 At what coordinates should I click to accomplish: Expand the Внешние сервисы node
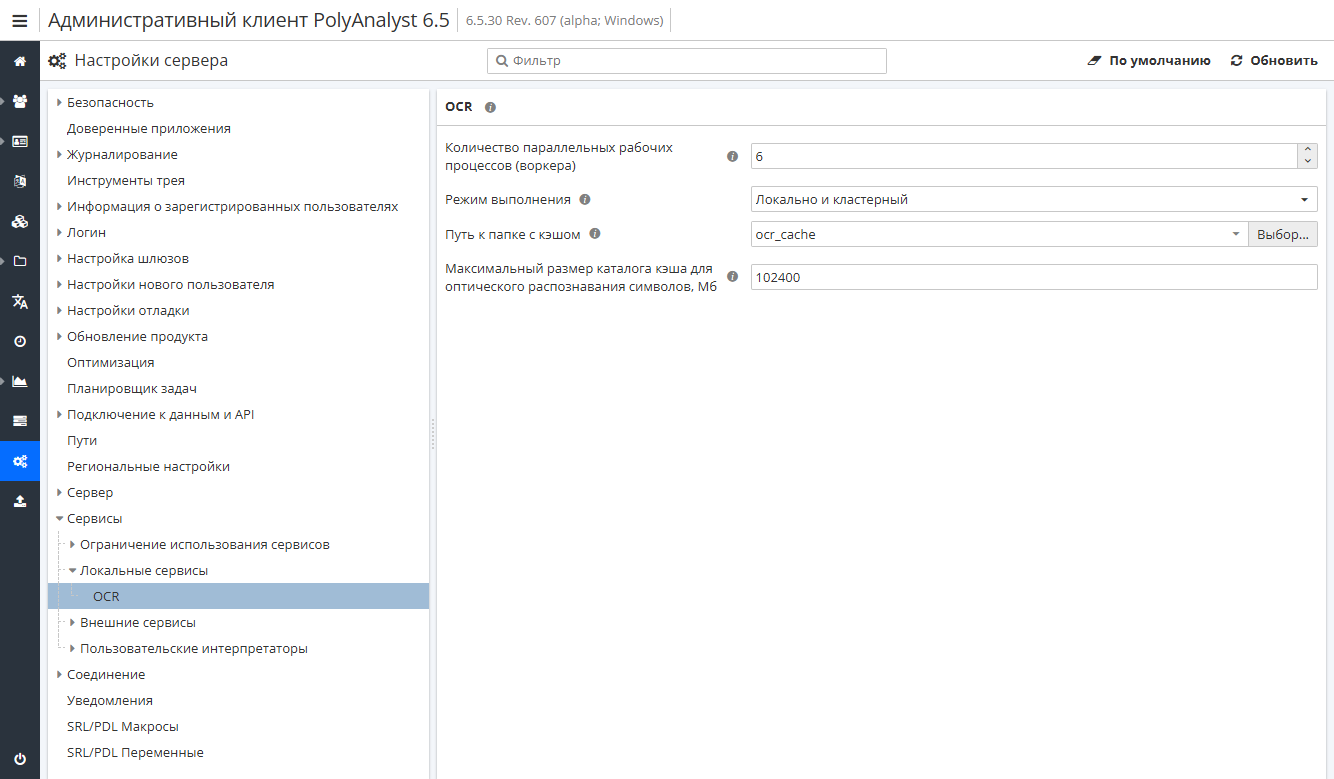[x=73, y=622]
